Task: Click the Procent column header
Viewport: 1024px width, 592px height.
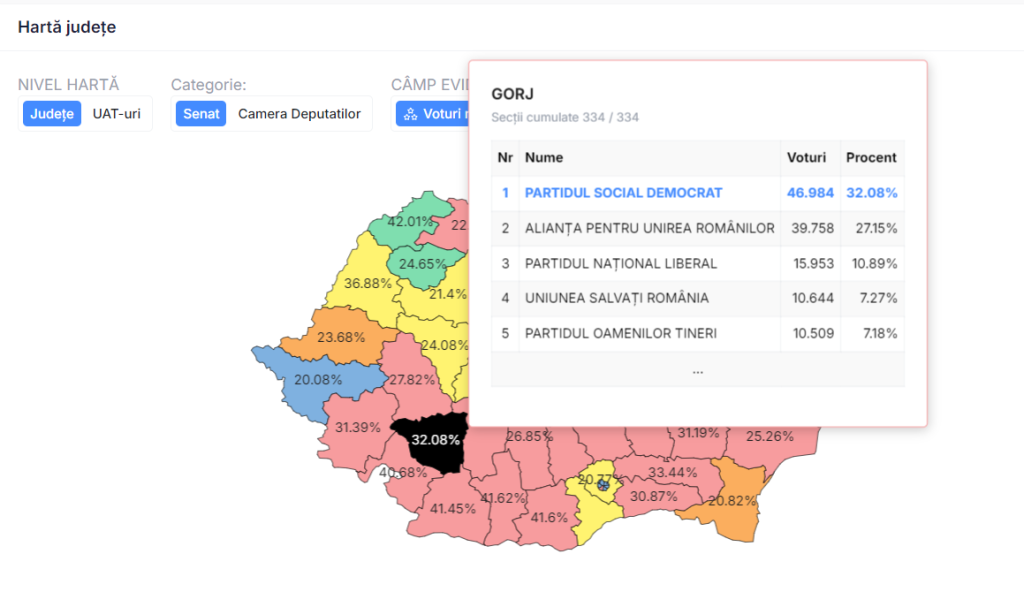Action: point(871,157)
